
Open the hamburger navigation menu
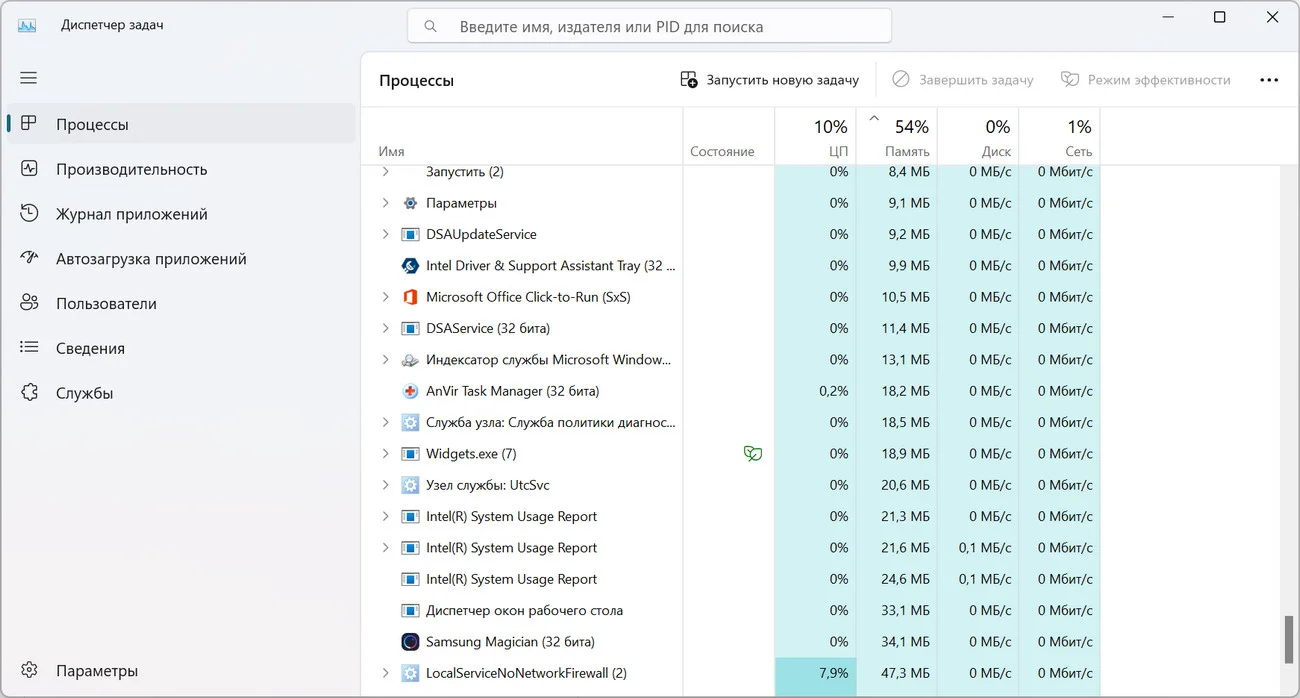tap(28, 78)
